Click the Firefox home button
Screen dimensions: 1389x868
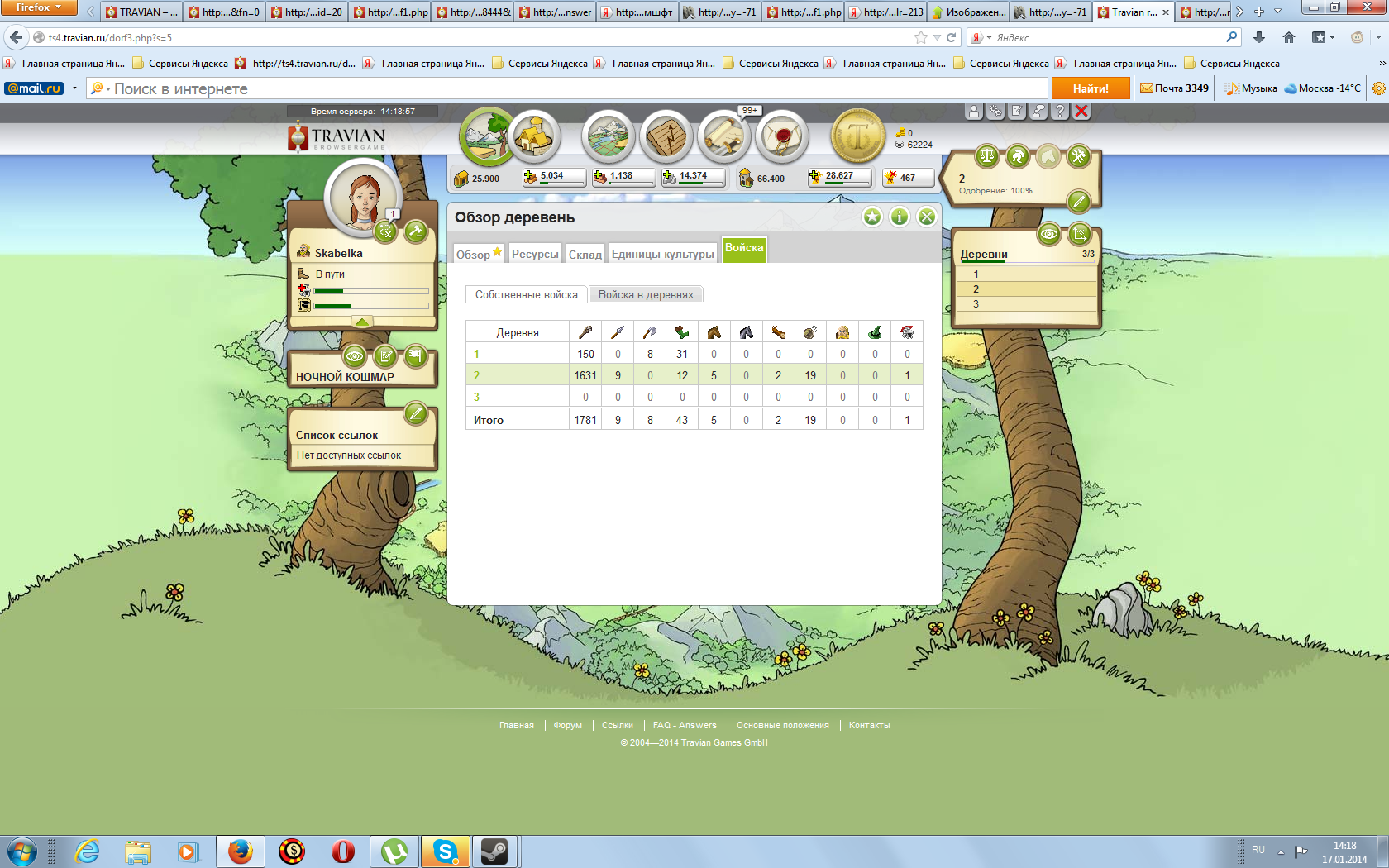(x=1289, y=37)
